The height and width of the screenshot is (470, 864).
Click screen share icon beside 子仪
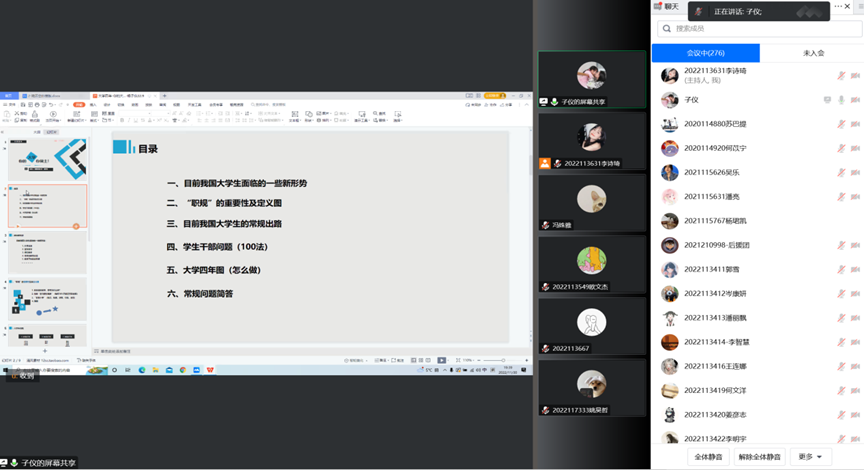(826, 100)
